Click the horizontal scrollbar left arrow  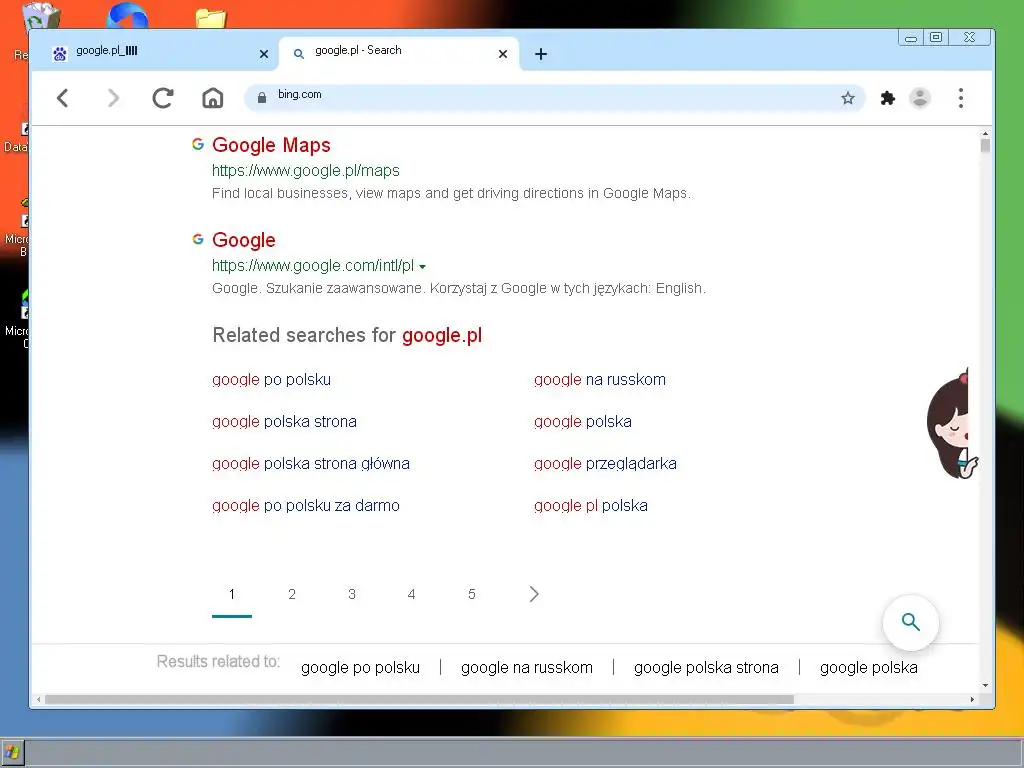39,699
